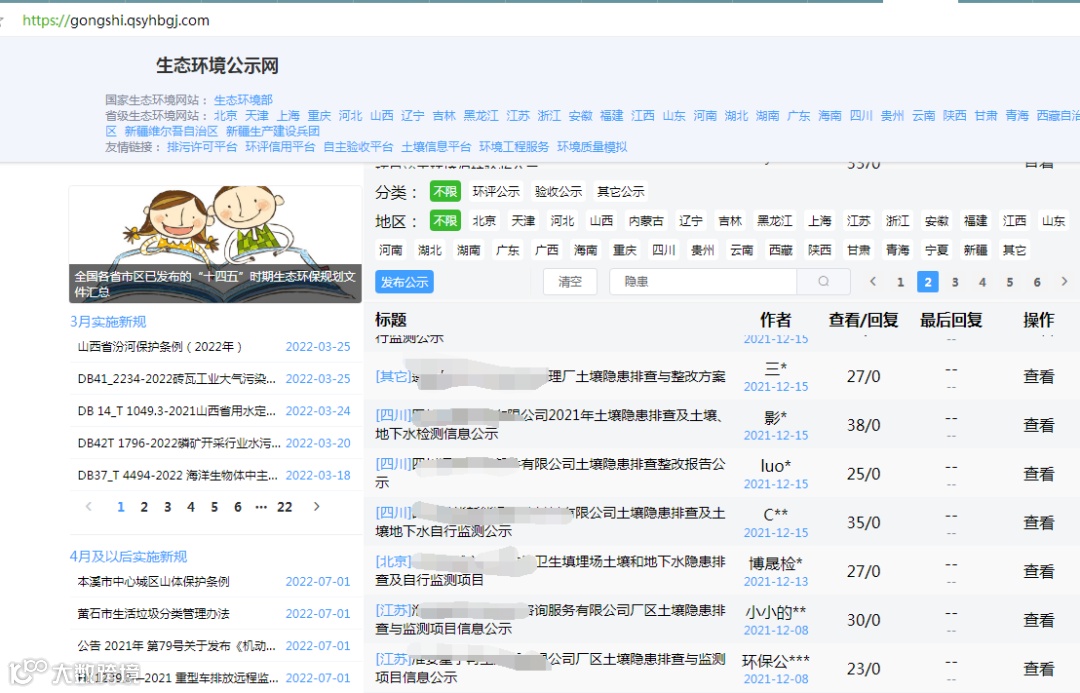
Task: Go to notice page 6
Action: [1037, 282]
